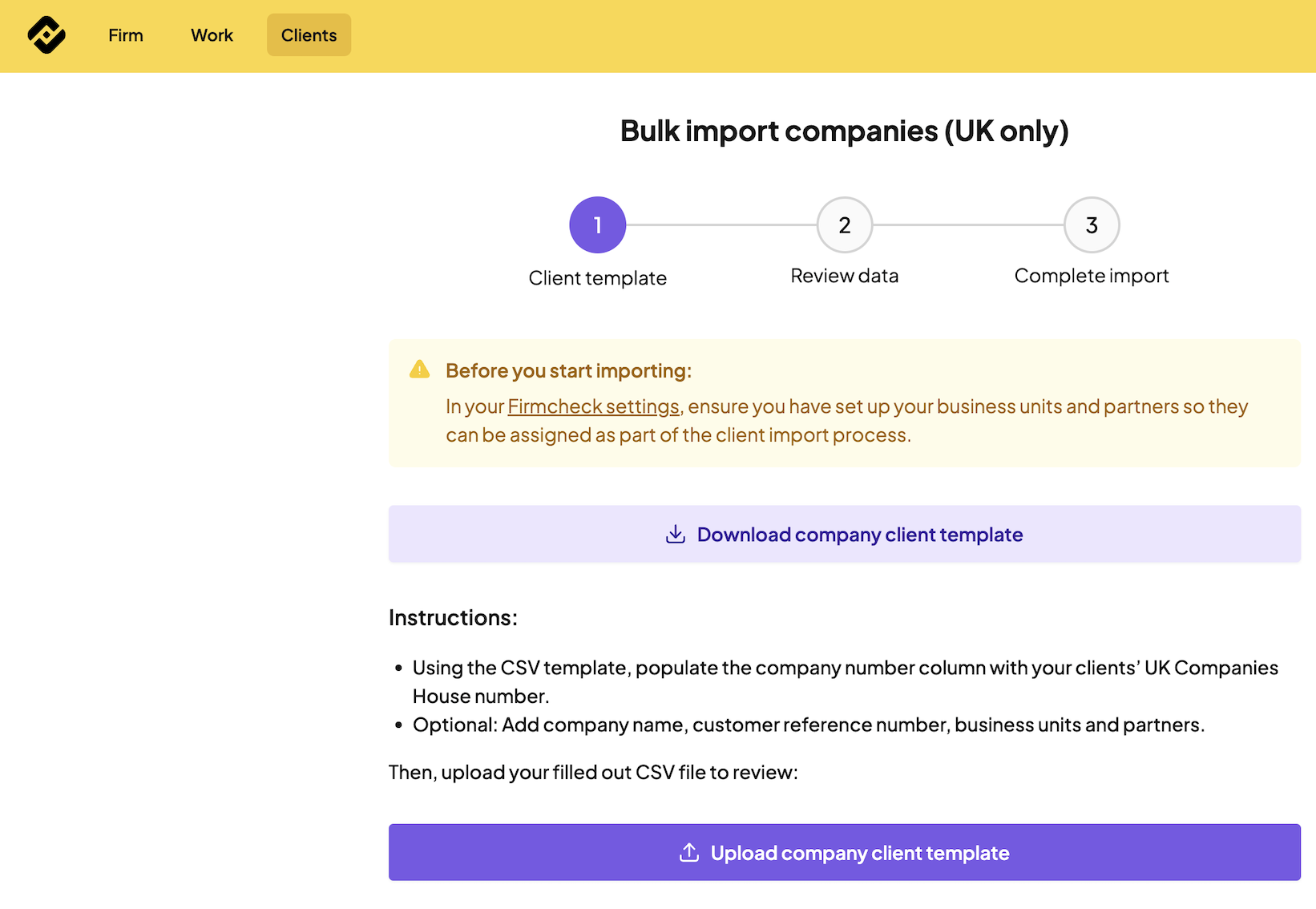Click the "Bulk import companies (UK only)" heading
The height and width of the screenshot is (909, 1316).
(844, 131)
